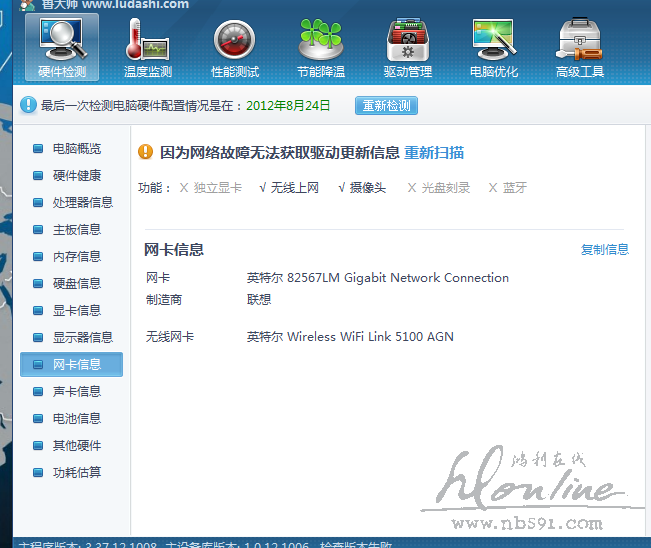Open the 高级工具 toolbox icon
Image resolution: width=651 pixels, height=548 pixels.
coord(580,41)
